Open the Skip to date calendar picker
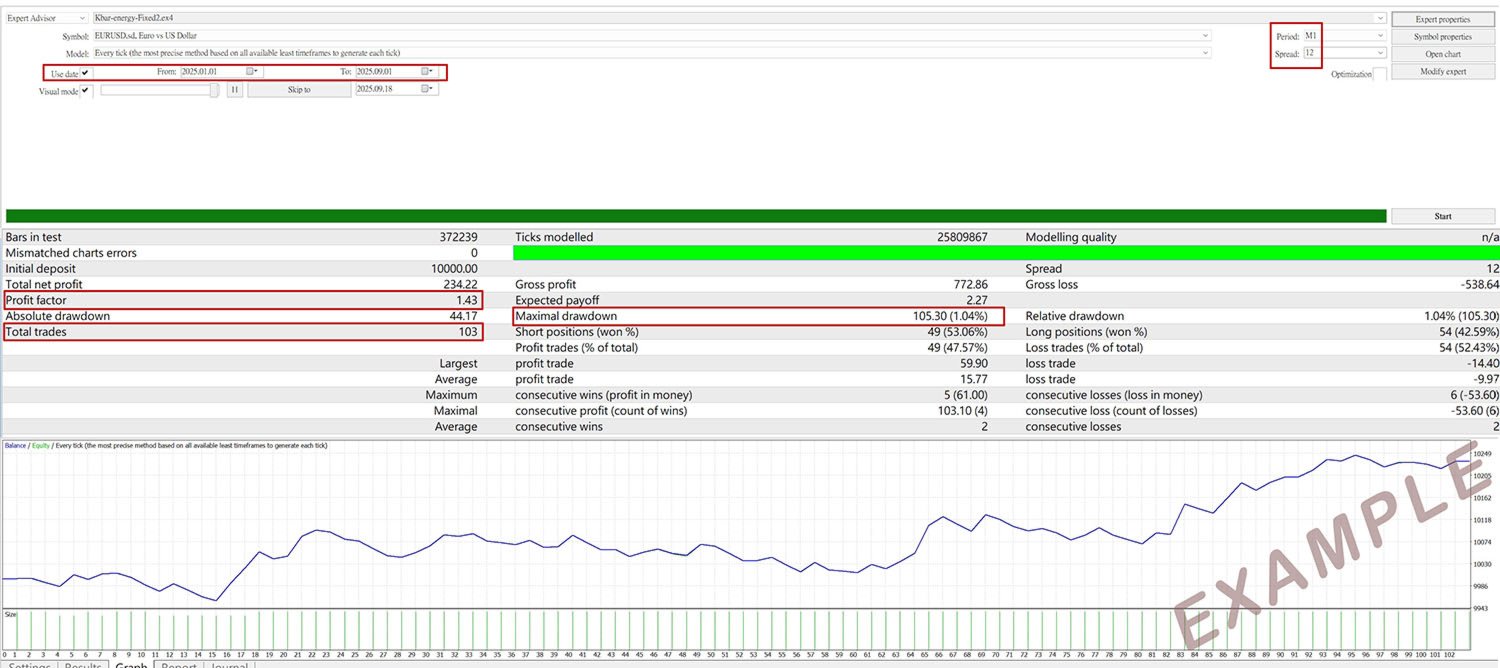The width and height of the screenshot is (1500, 668). pyautogui.click(x=427, y=89)
